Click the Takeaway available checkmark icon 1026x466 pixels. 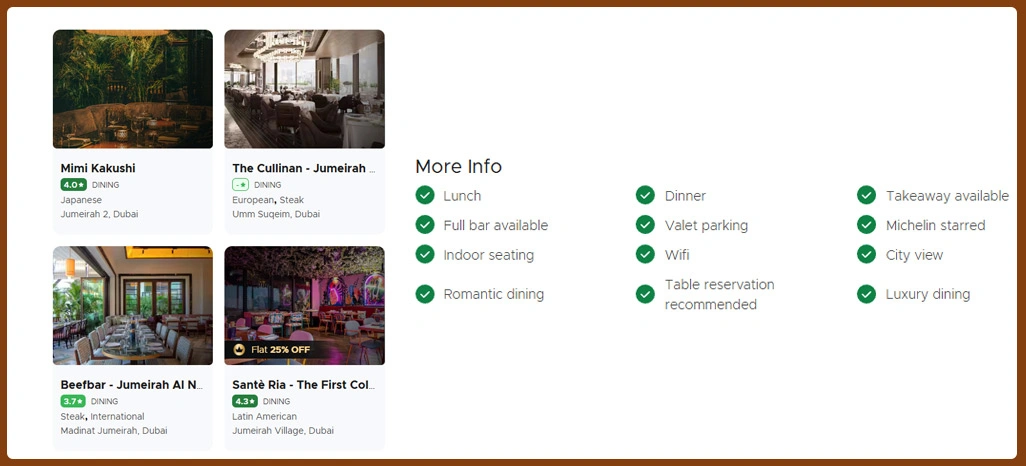(867, 196)
